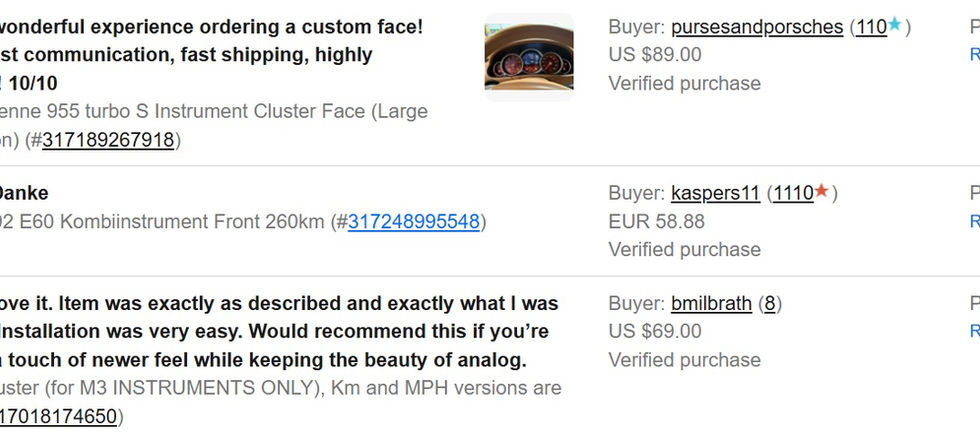980x436 pixels.
Task: Visit buyer kaspers11 profile
Action: coord(715,193)
